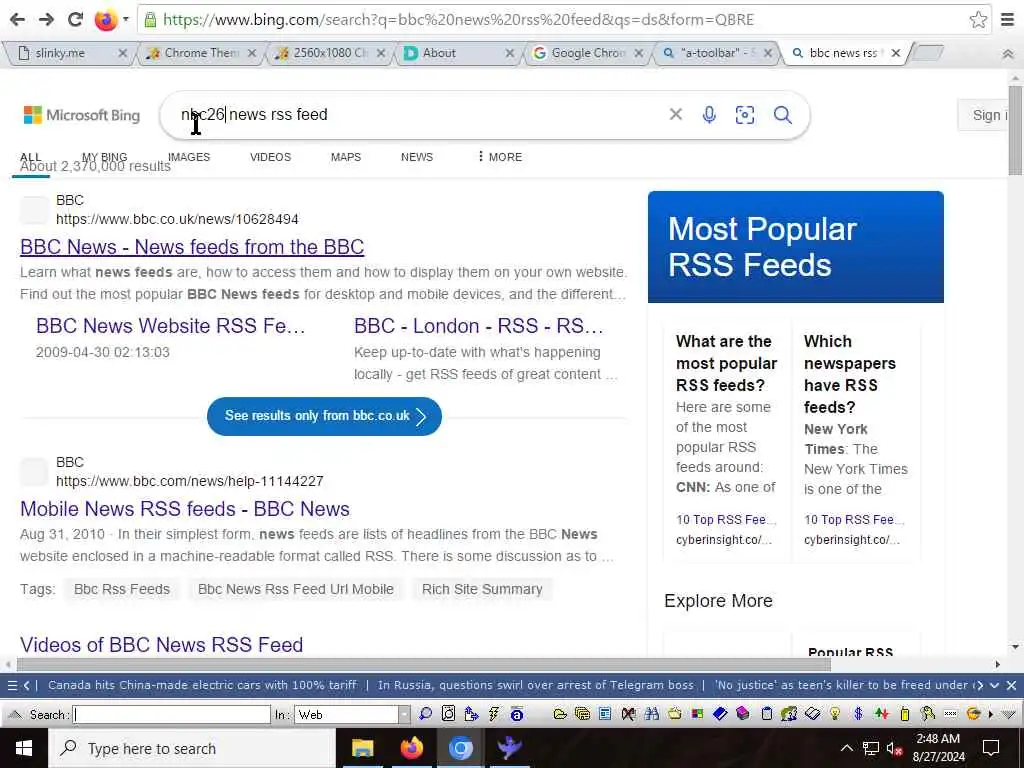Click the blue dollar sign toolbar icon
This screenshot has width=1024, height=768.
tap(858, 714)
